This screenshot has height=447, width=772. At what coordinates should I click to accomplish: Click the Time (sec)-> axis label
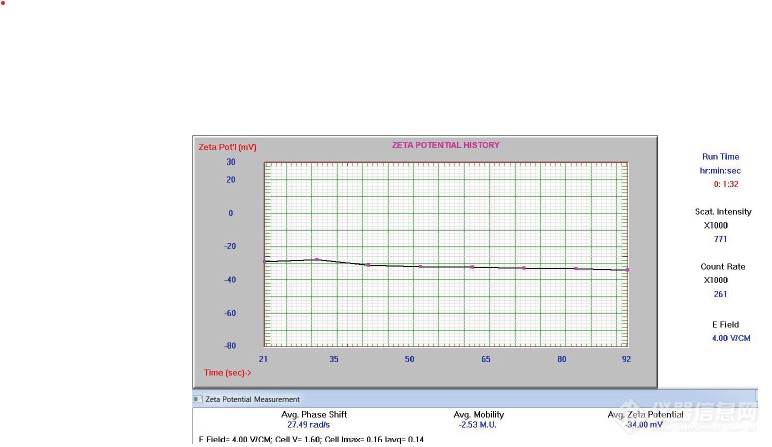229,372
